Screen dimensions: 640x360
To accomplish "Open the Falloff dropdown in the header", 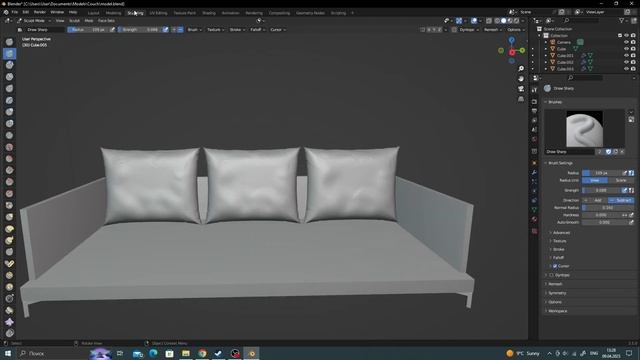I will coord(258,30).
